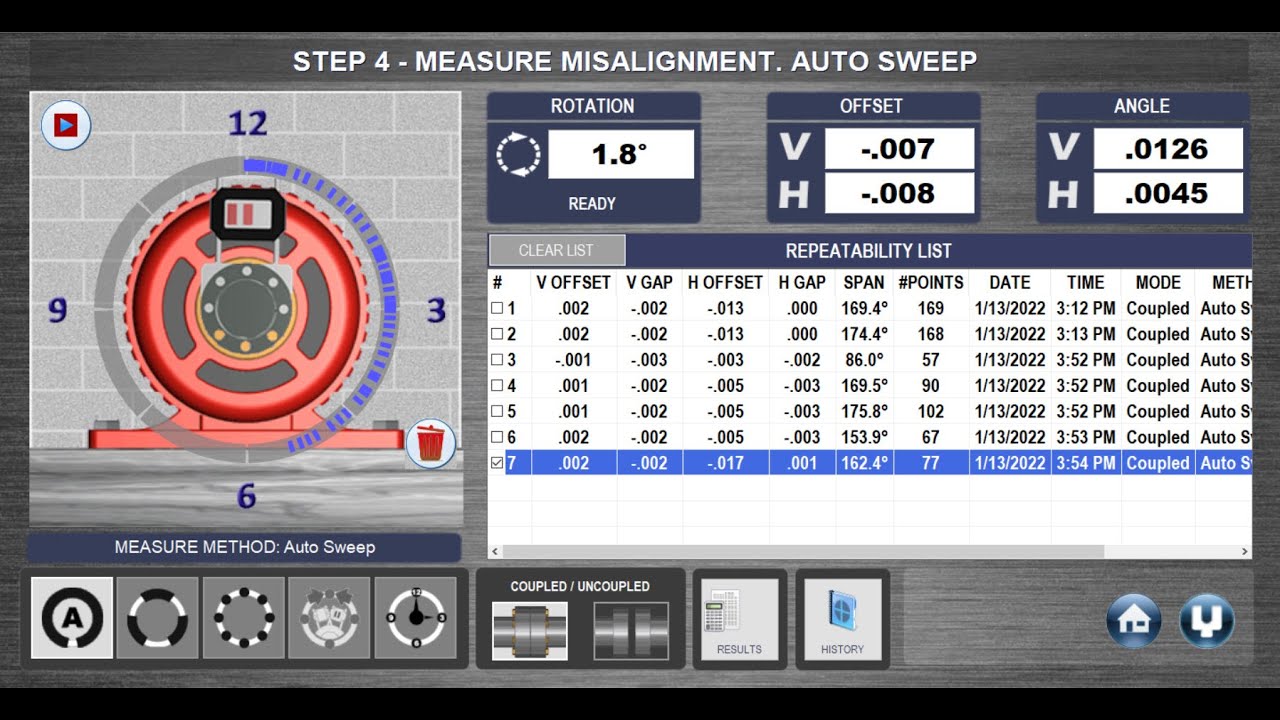Click the READY status text
Image resolution: width=1280 pixels, height=720 pixels.
pos(592,204)
